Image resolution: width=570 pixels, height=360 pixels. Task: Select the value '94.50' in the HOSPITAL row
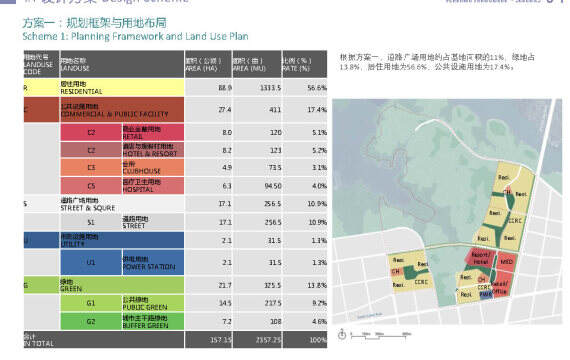273,186
